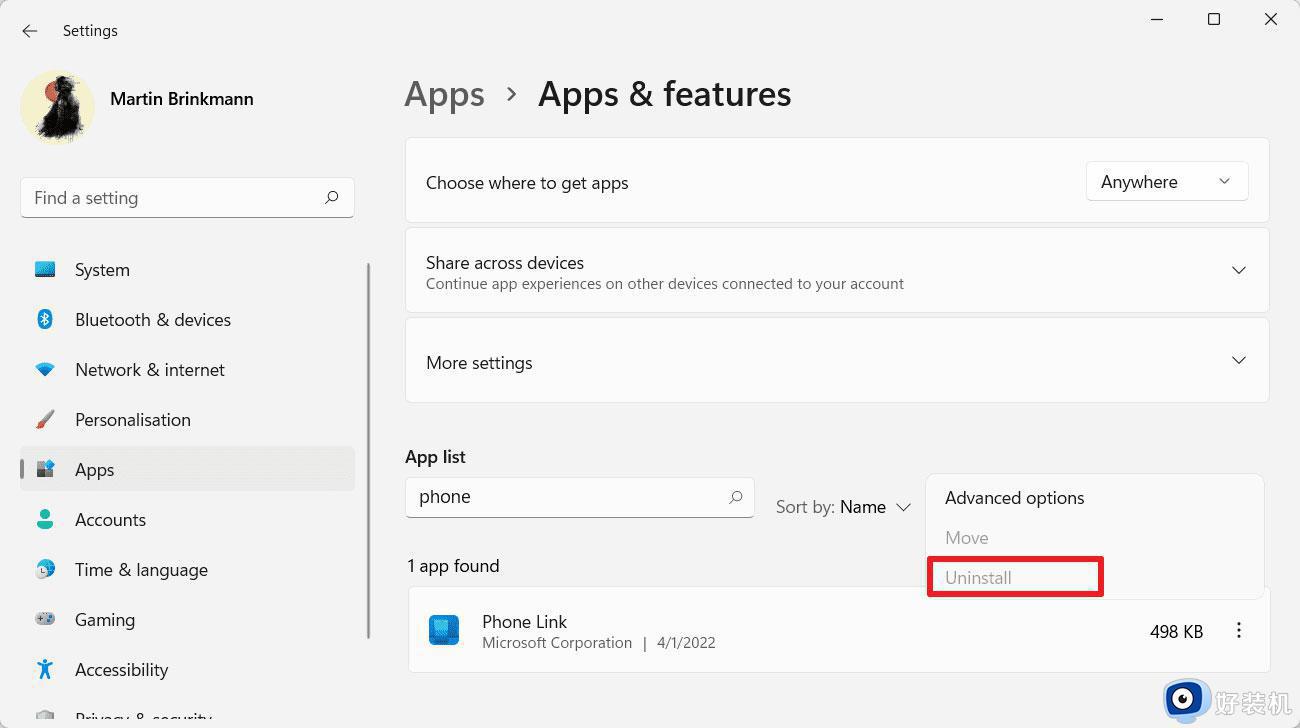Open Phone Link three-dot menu
Viewport: 1300px width, 728px height.
point(1239,631)
